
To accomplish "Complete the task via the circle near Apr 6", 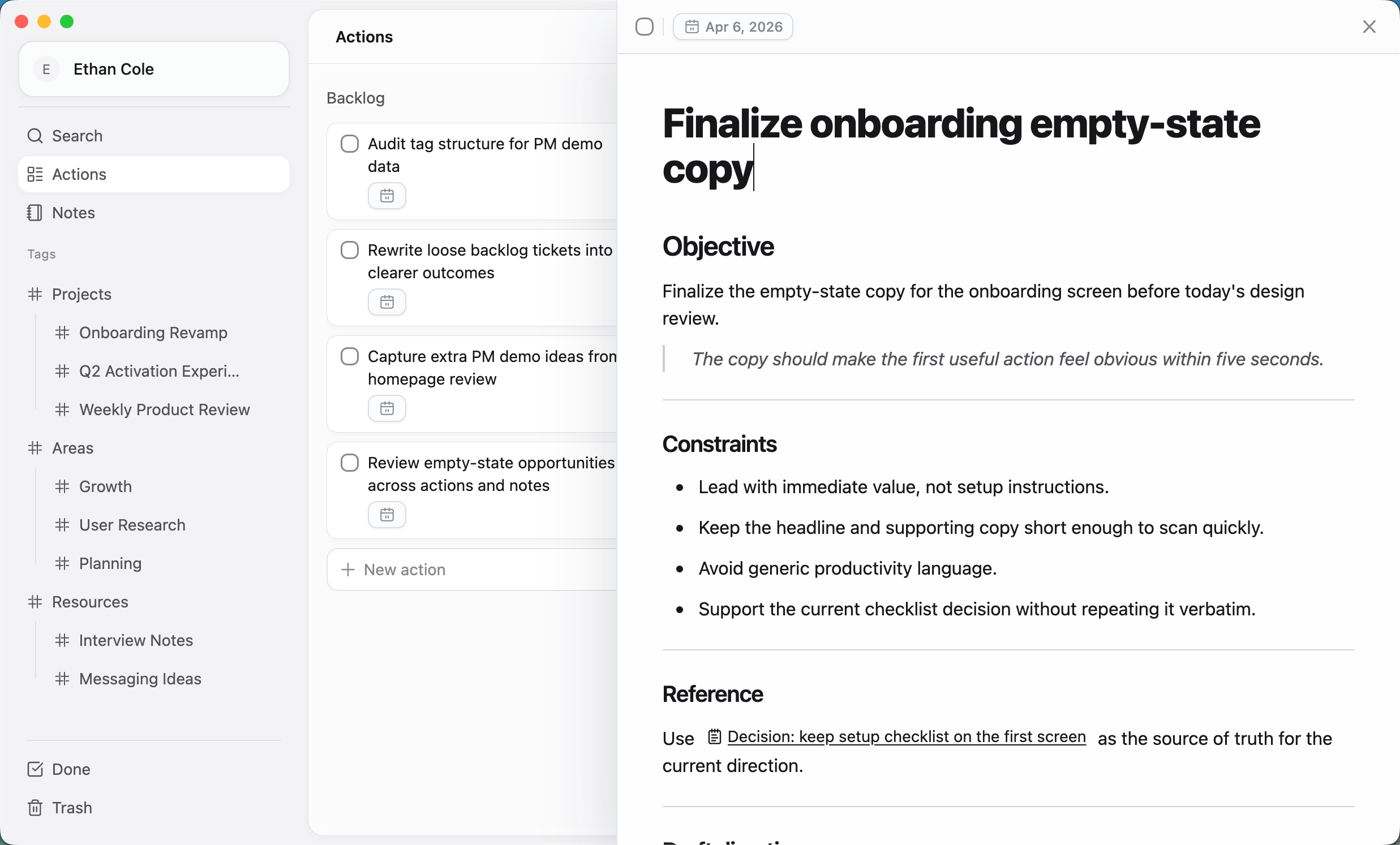I will 644,26.
